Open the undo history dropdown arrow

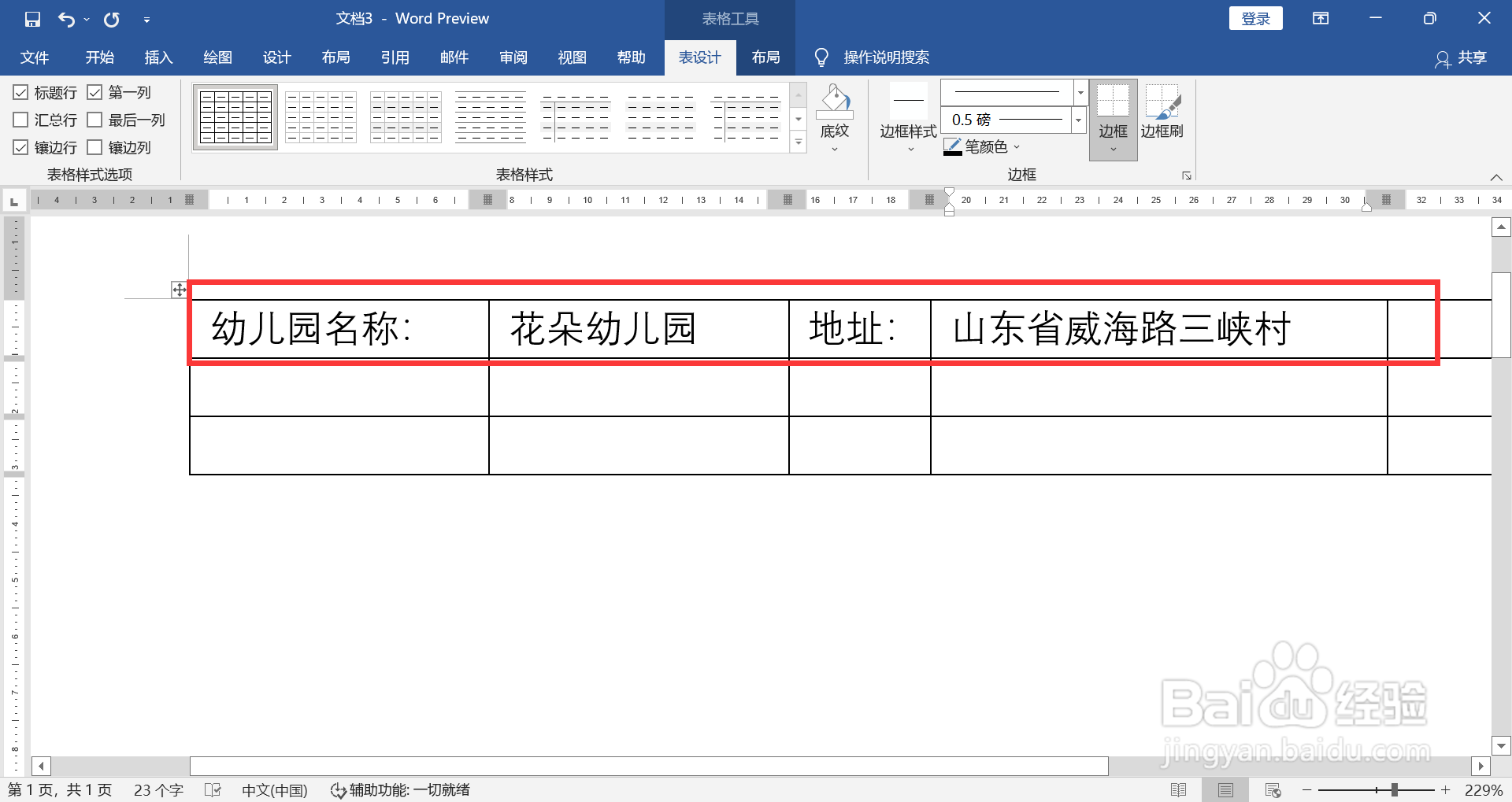[x=87, y=20]
